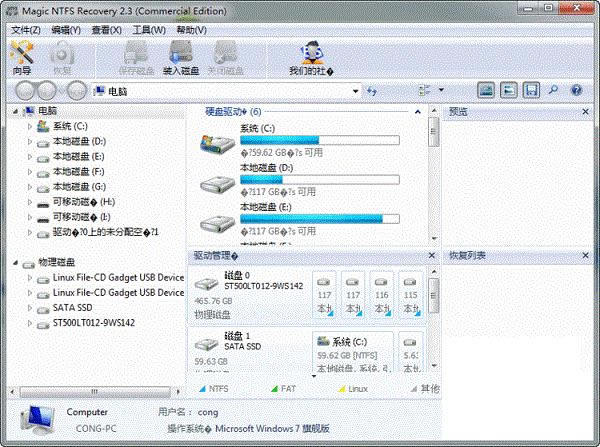The image size is (600, 447).
Task: Click the 本地磁盘 (D:) usage bar
Action: 320,179
